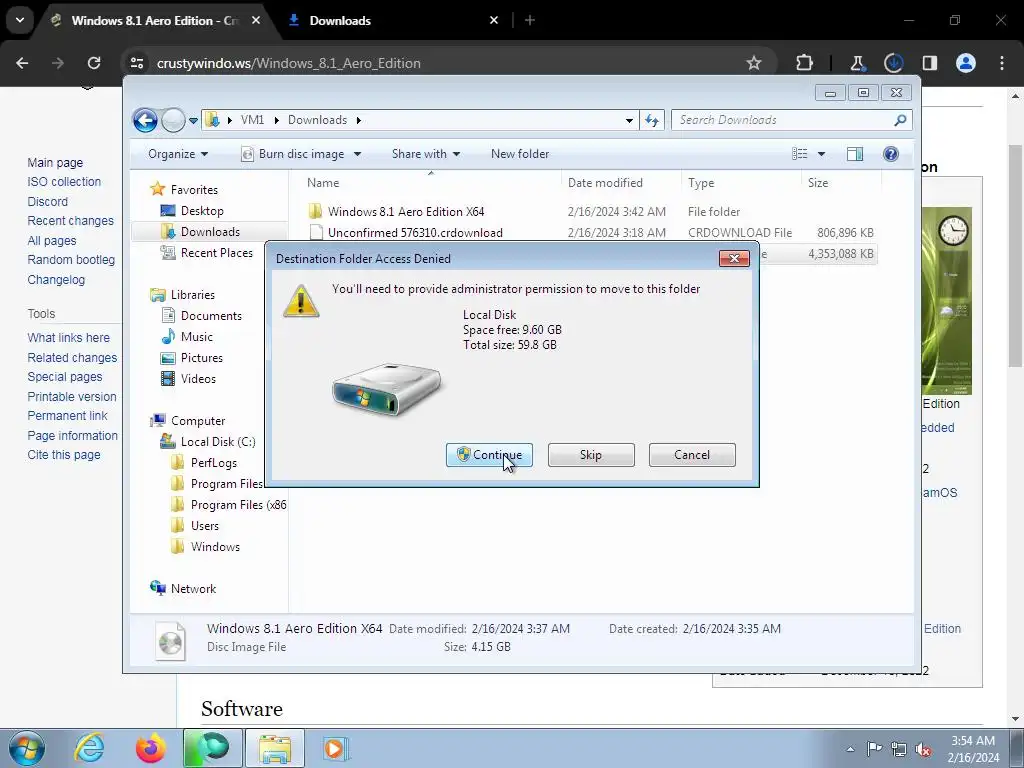Sort by the Name column header
Image resolution: width=1024 pixels, height=768 pixels.
click(431, 183)
